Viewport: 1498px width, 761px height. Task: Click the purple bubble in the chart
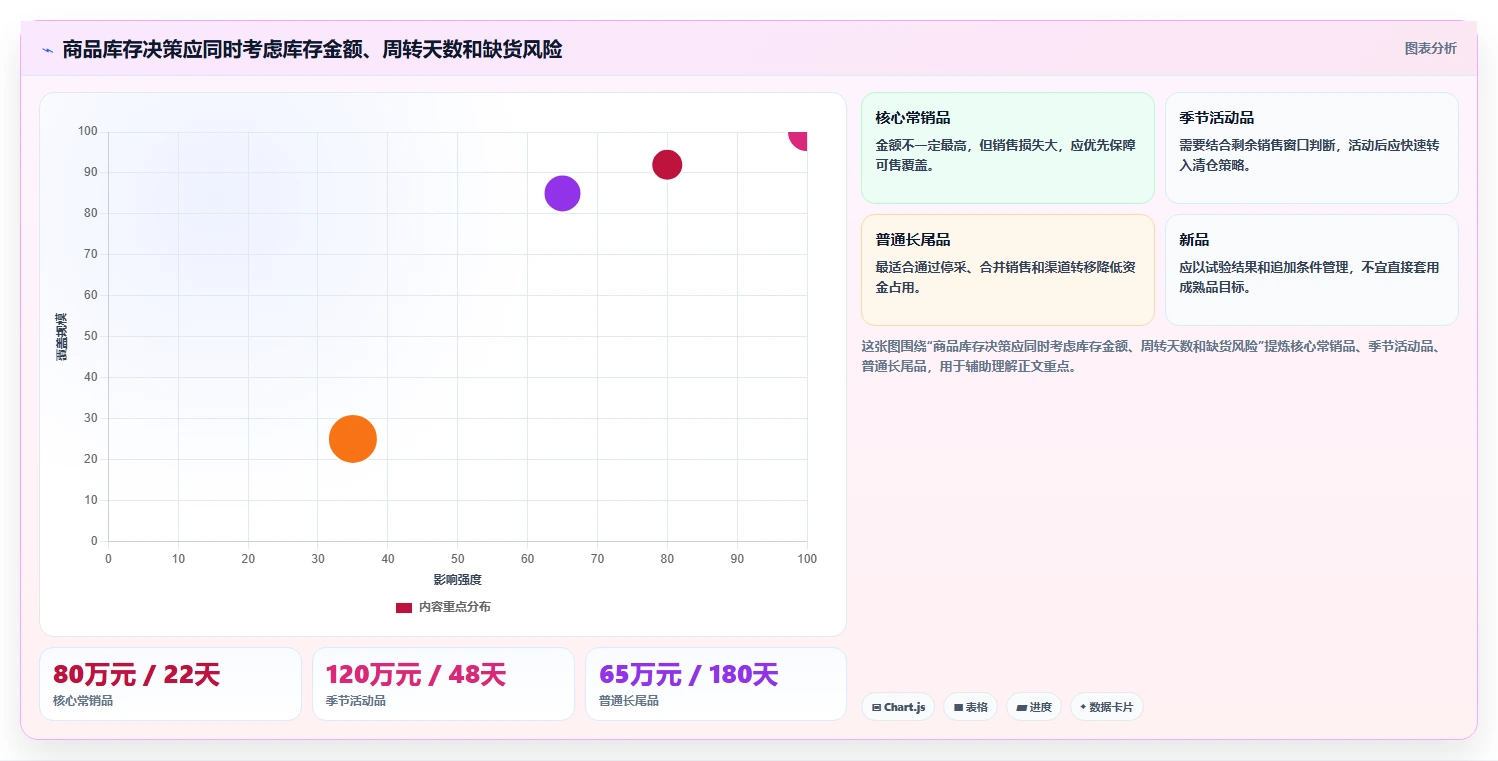pyautogui.click(x=562, y=193)
